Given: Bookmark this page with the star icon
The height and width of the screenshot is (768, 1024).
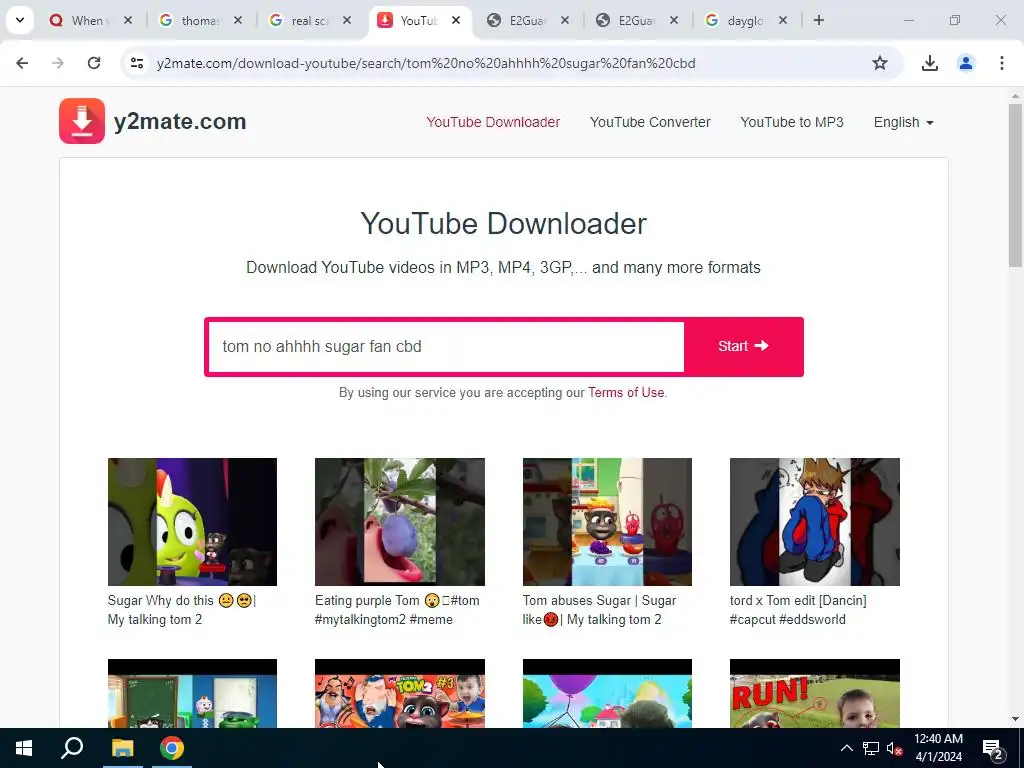Looking at the screenshot, I should click(x=880, y=63).
